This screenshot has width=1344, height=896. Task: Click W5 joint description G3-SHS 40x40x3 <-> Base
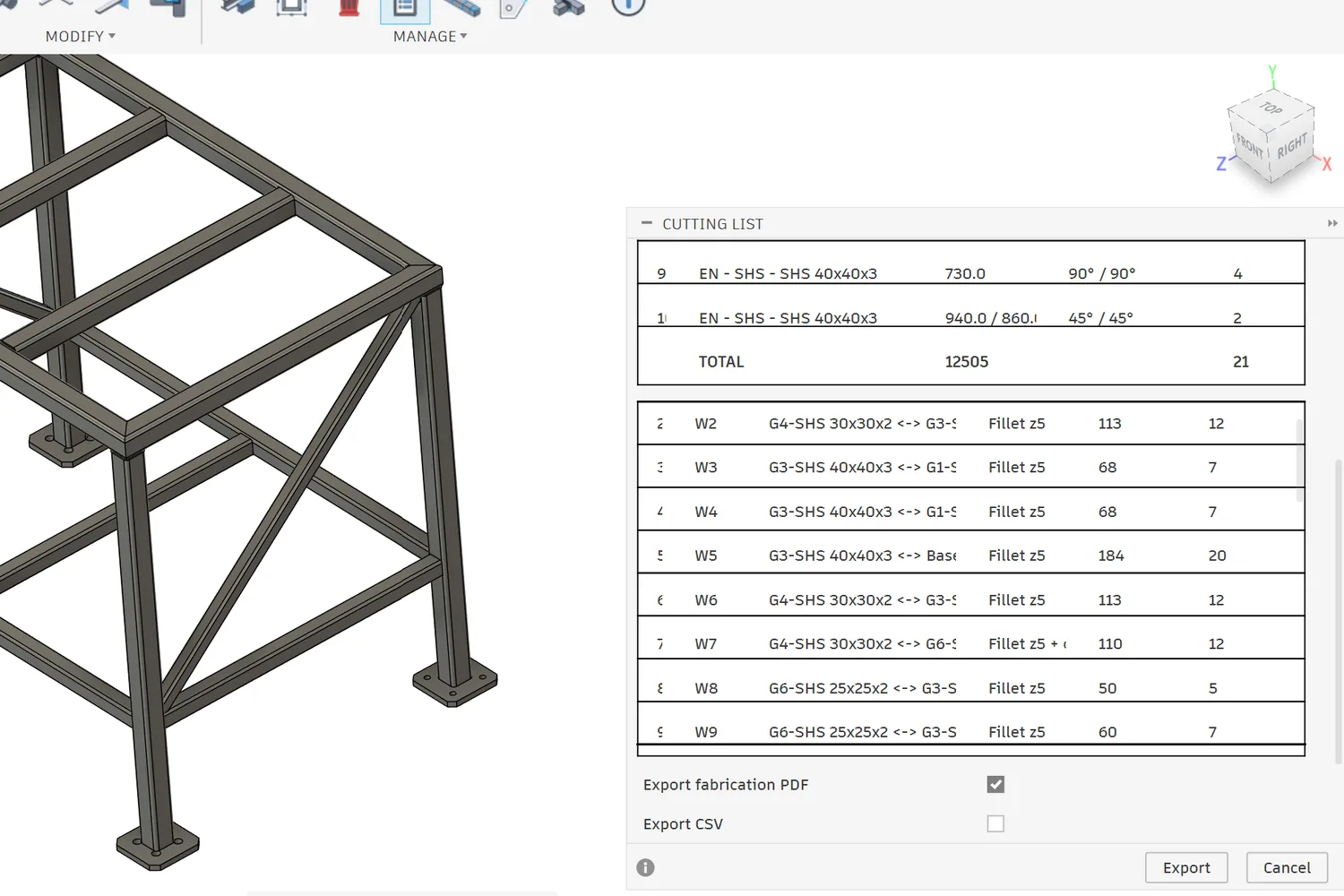[x=863, y=556]
